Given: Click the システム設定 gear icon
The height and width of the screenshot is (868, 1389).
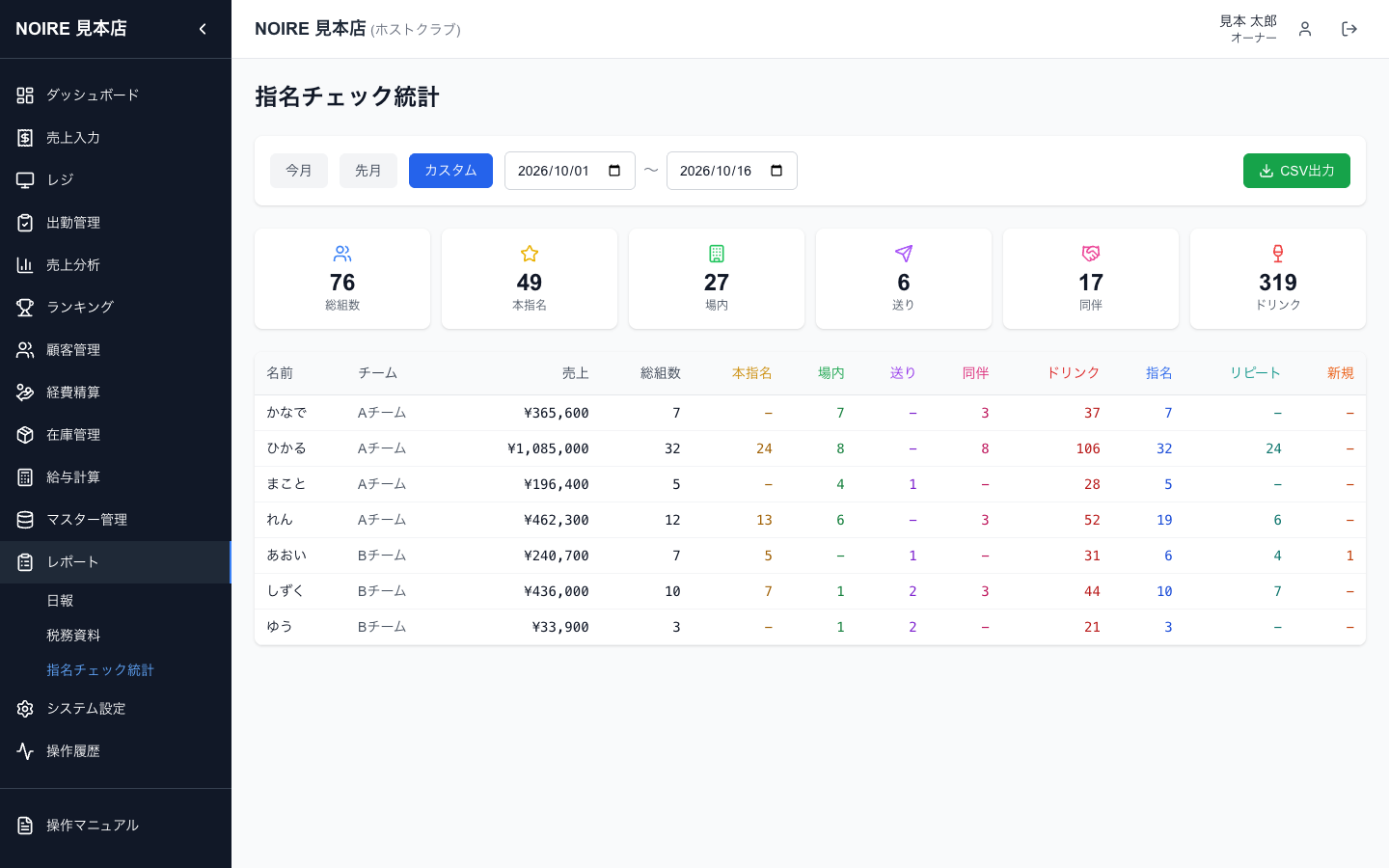Looking at the screenshot, I should [x=25, y=709].
